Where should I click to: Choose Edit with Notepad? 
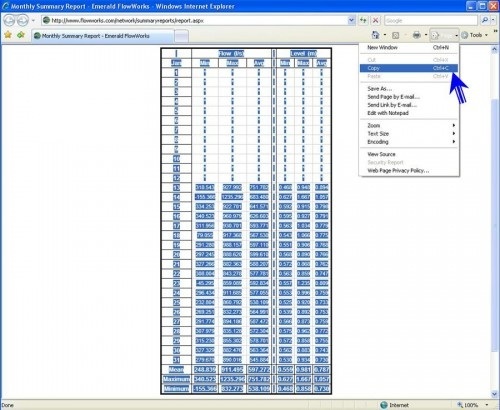pyautogui.click(x=409, y=113)
